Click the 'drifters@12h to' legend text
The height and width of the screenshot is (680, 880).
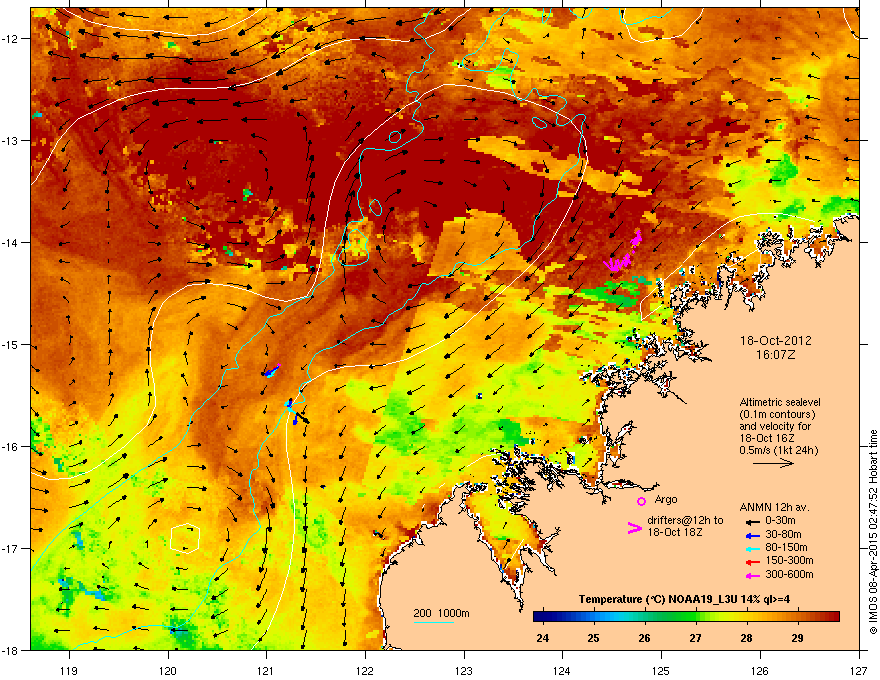(685, 520)
